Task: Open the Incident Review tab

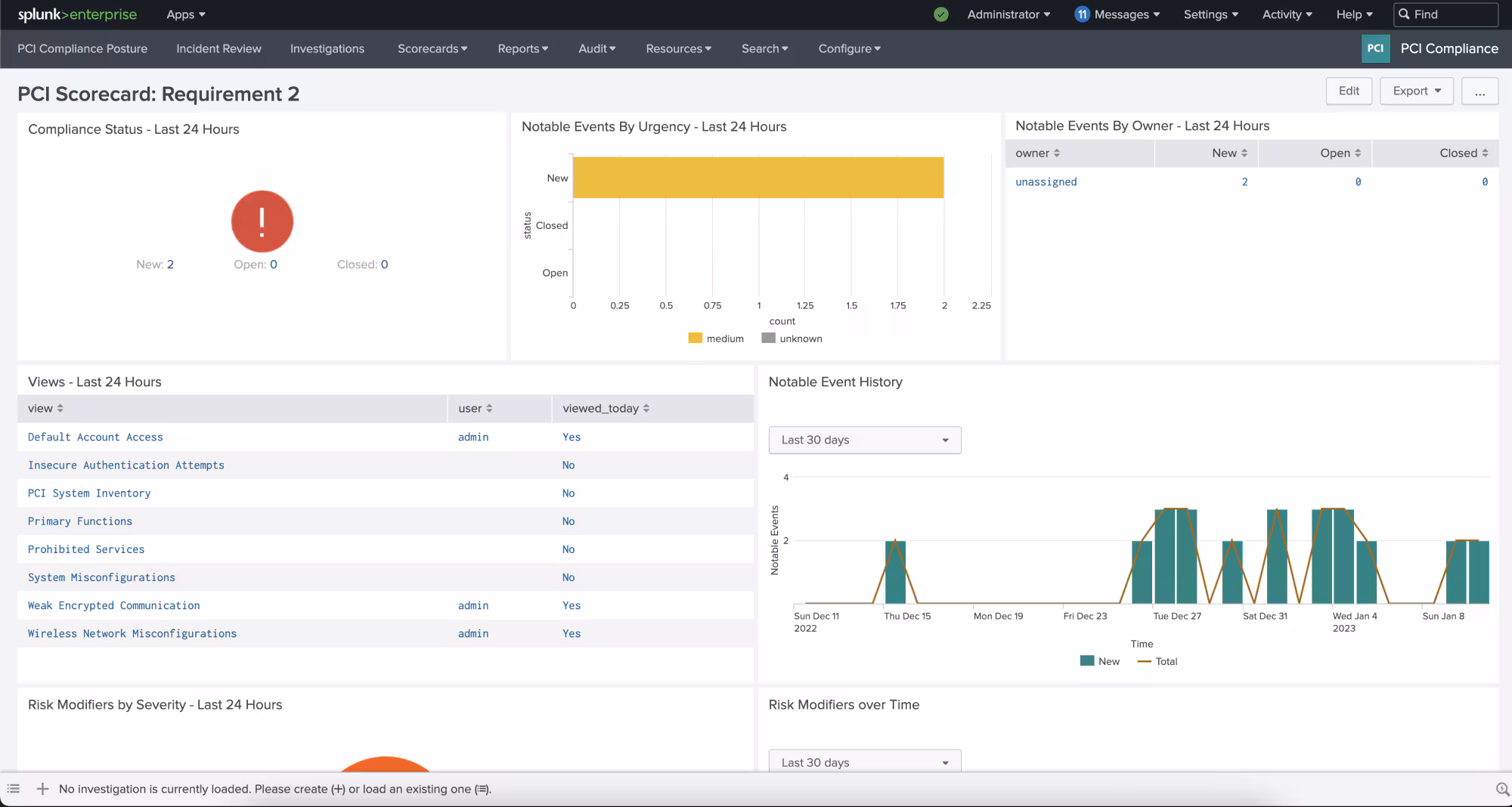Action: (x=218, y=48)
